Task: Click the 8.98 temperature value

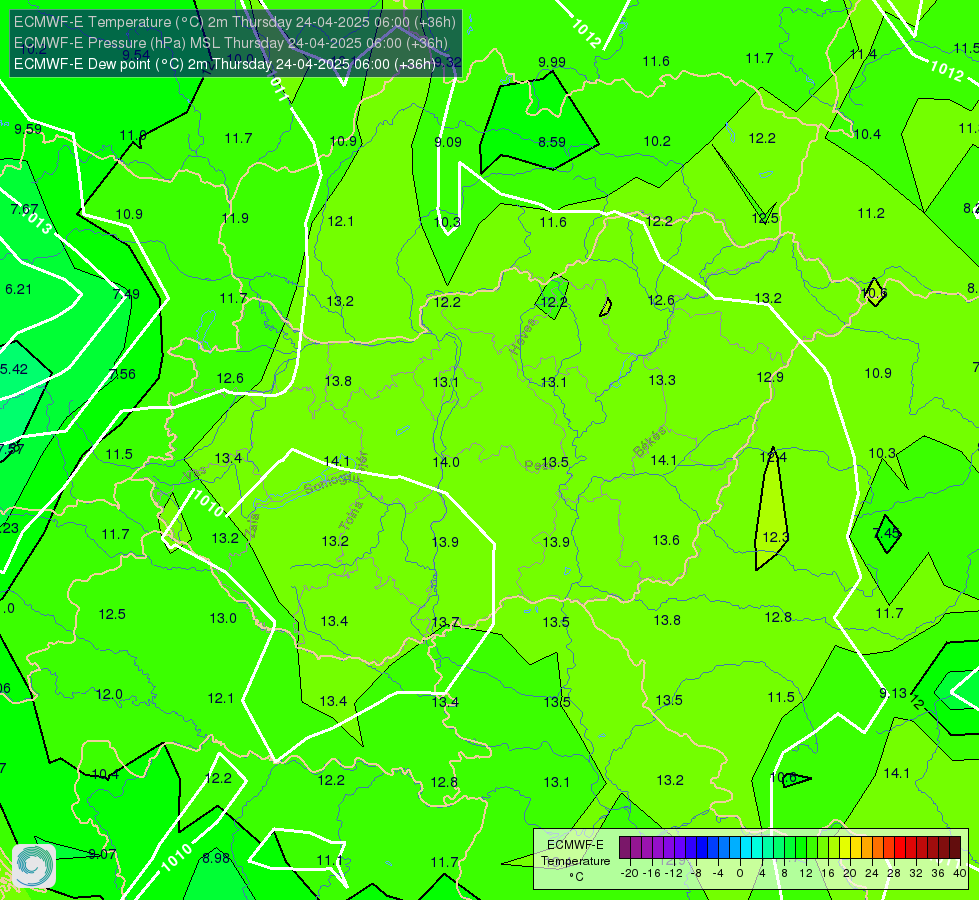Action: coord(216,858)
